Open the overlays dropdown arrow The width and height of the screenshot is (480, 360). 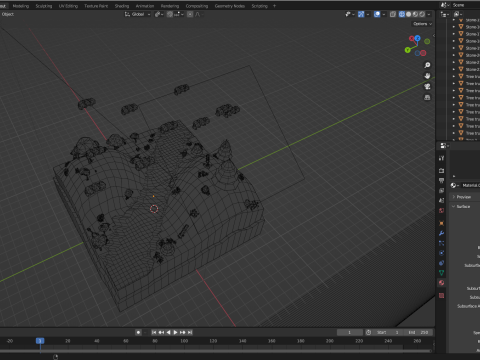tap(384, 14)
